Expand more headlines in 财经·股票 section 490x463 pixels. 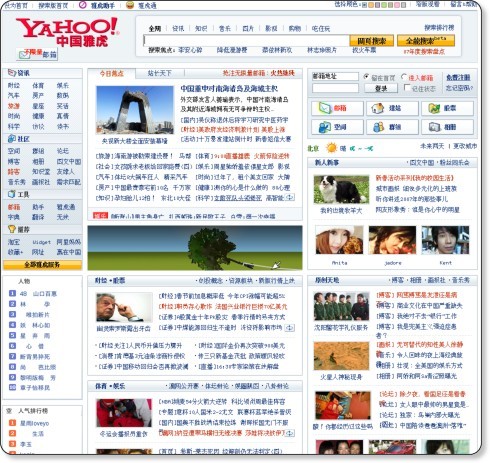pos(290,328)
